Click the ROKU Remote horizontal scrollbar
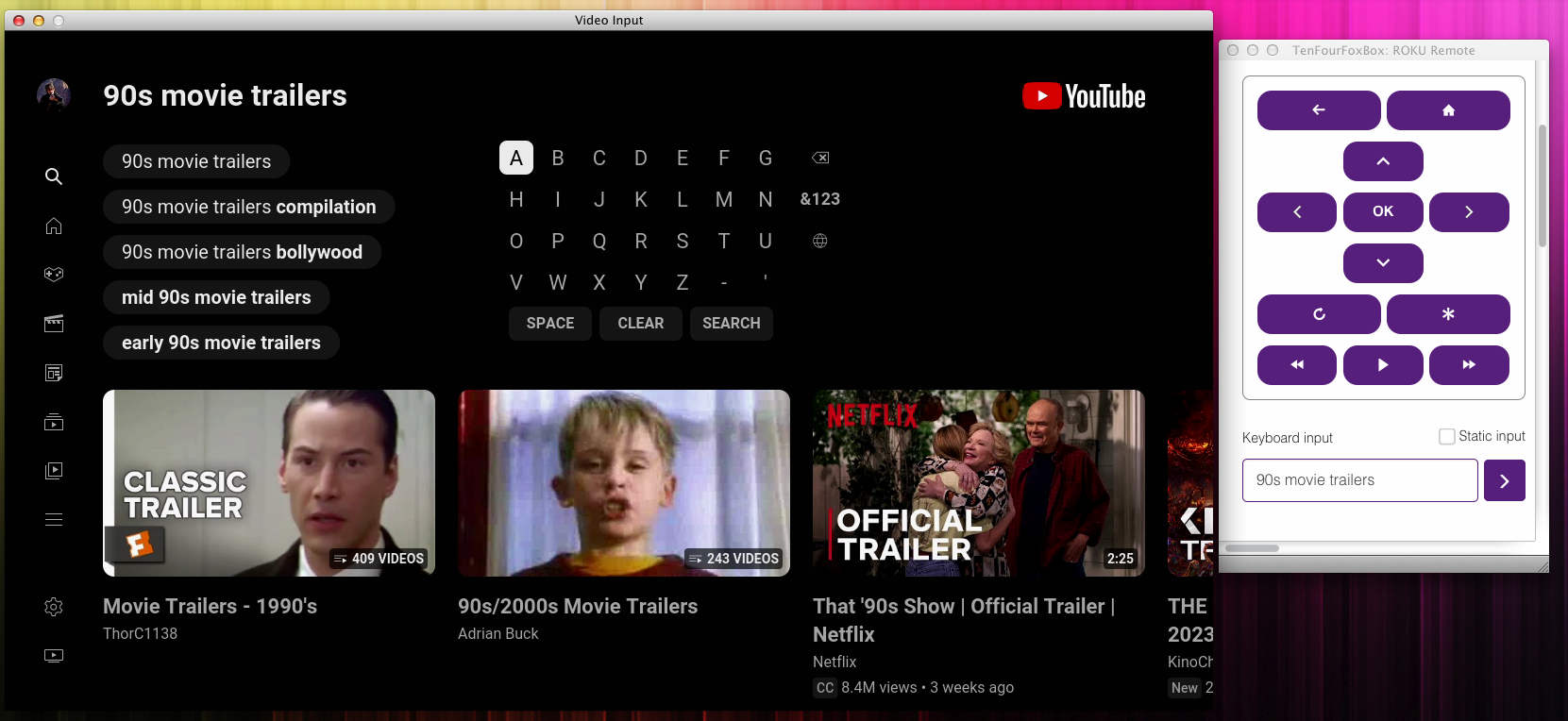 click(1252, 548)
